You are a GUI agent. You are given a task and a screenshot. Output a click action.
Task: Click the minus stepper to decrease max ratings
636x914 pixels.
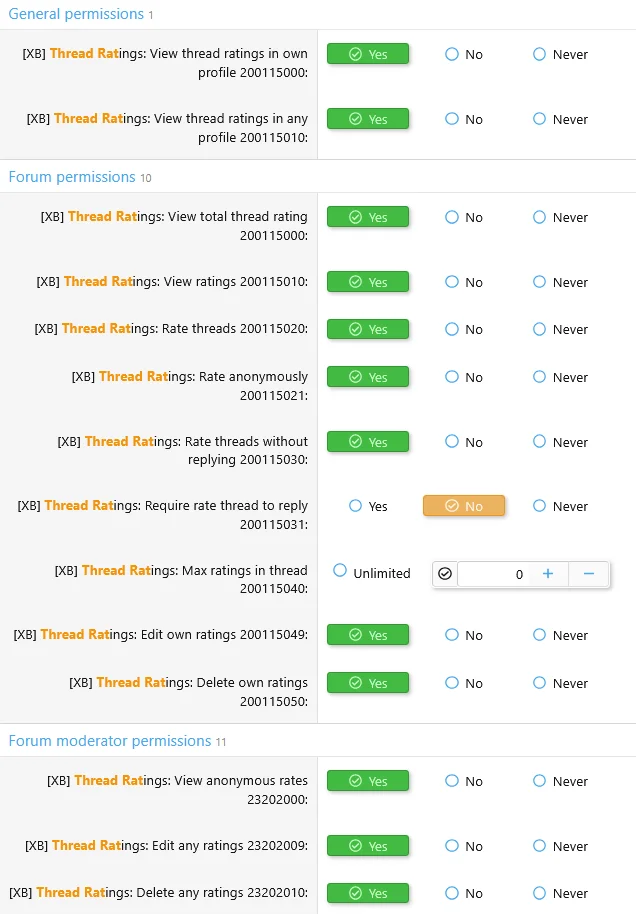tap(589, 573)
